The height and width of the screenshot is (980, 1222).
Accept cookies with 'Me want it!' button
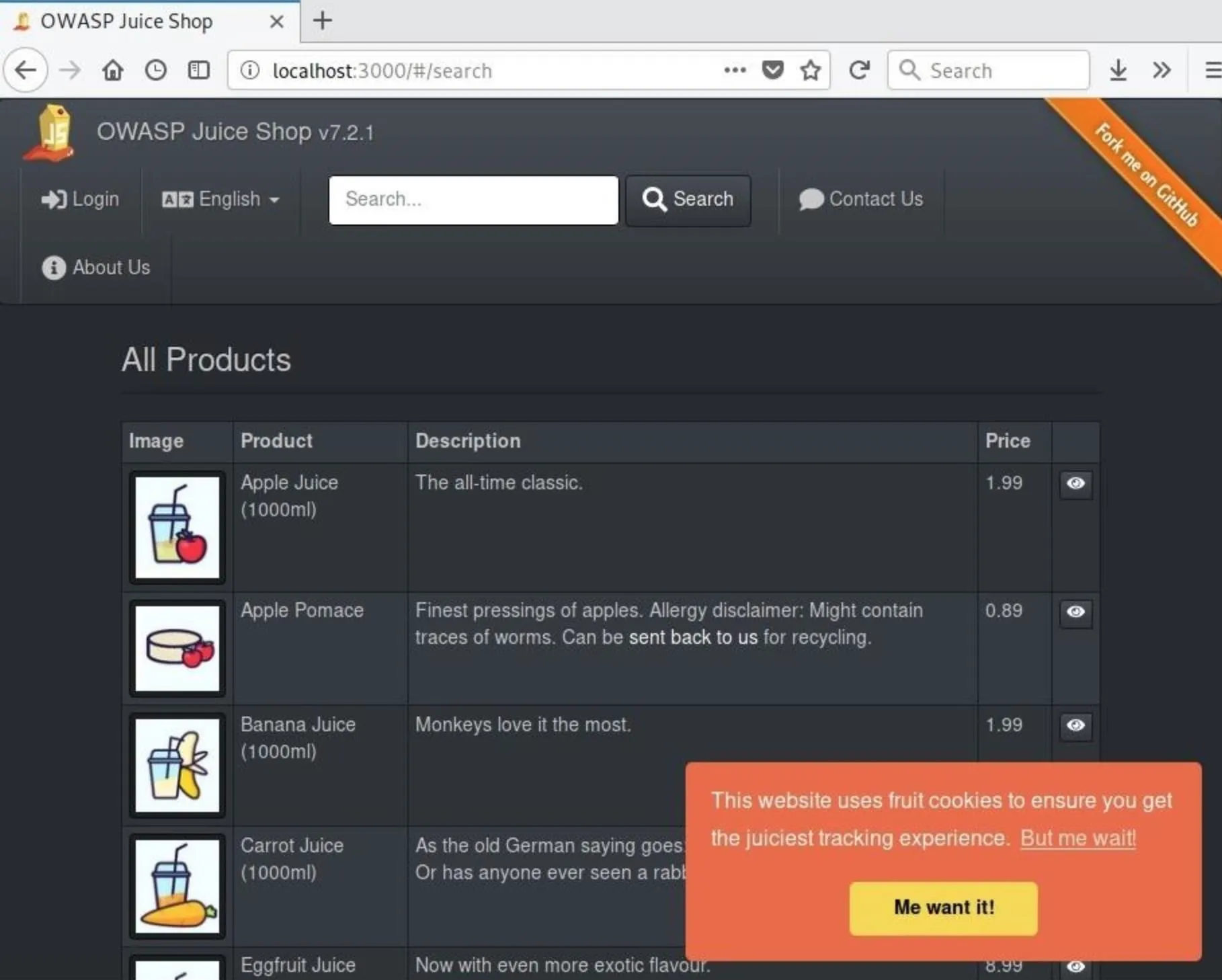click(x=943, y=908)
